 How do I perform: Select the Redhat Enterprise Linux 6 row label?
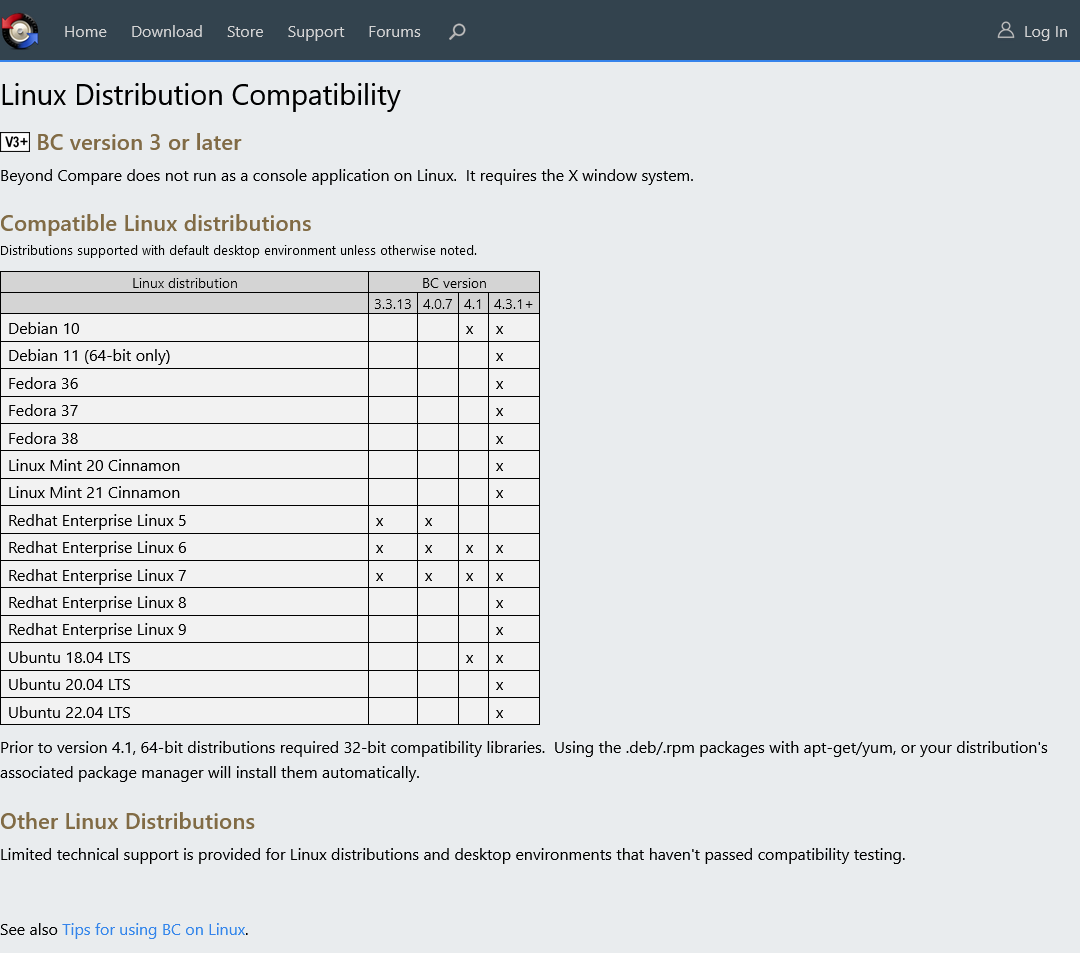point(97,548)
